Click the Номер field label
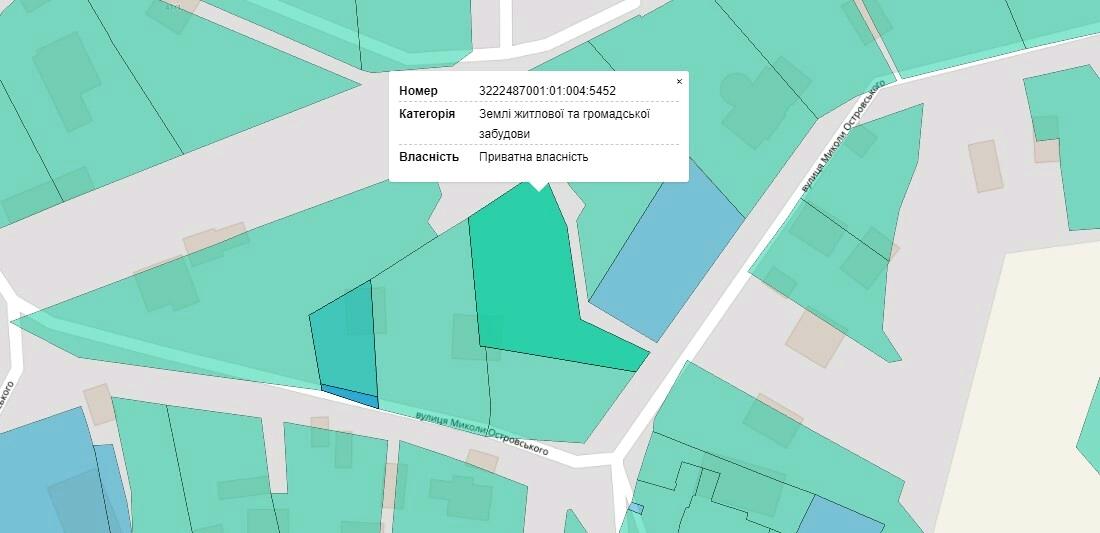 pos(419,91)
